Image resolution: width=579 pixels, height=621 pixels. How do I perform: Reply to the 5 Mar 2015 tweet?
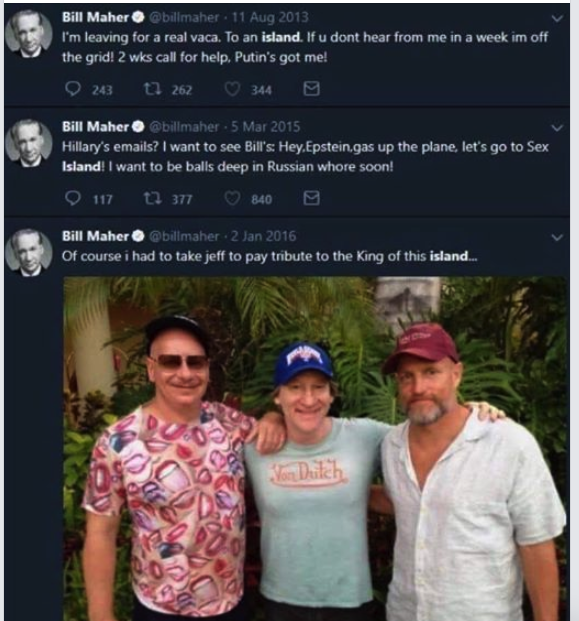click(73, 198)
